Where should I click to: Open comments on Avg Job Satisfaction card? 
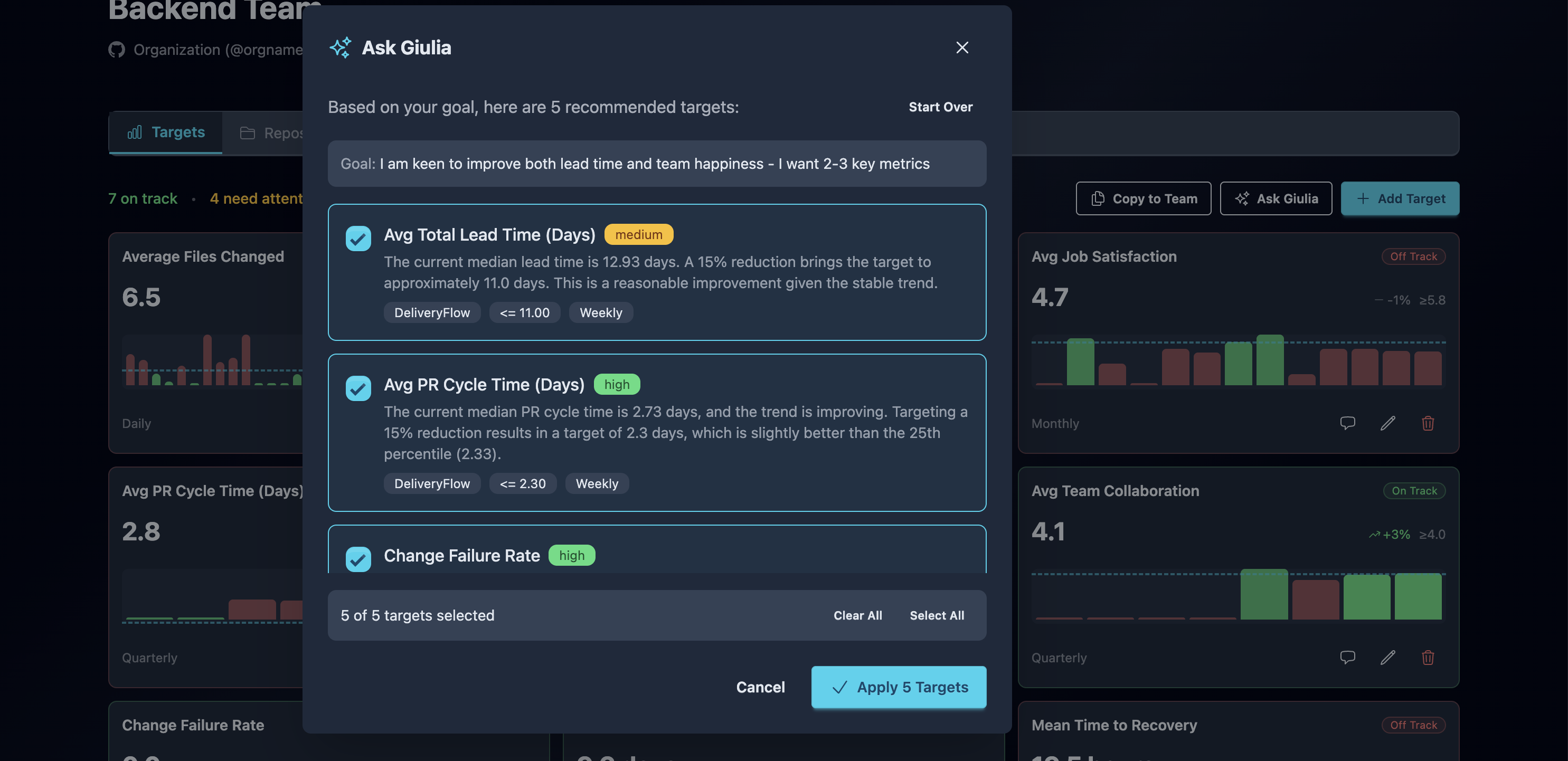point(1348,423)
